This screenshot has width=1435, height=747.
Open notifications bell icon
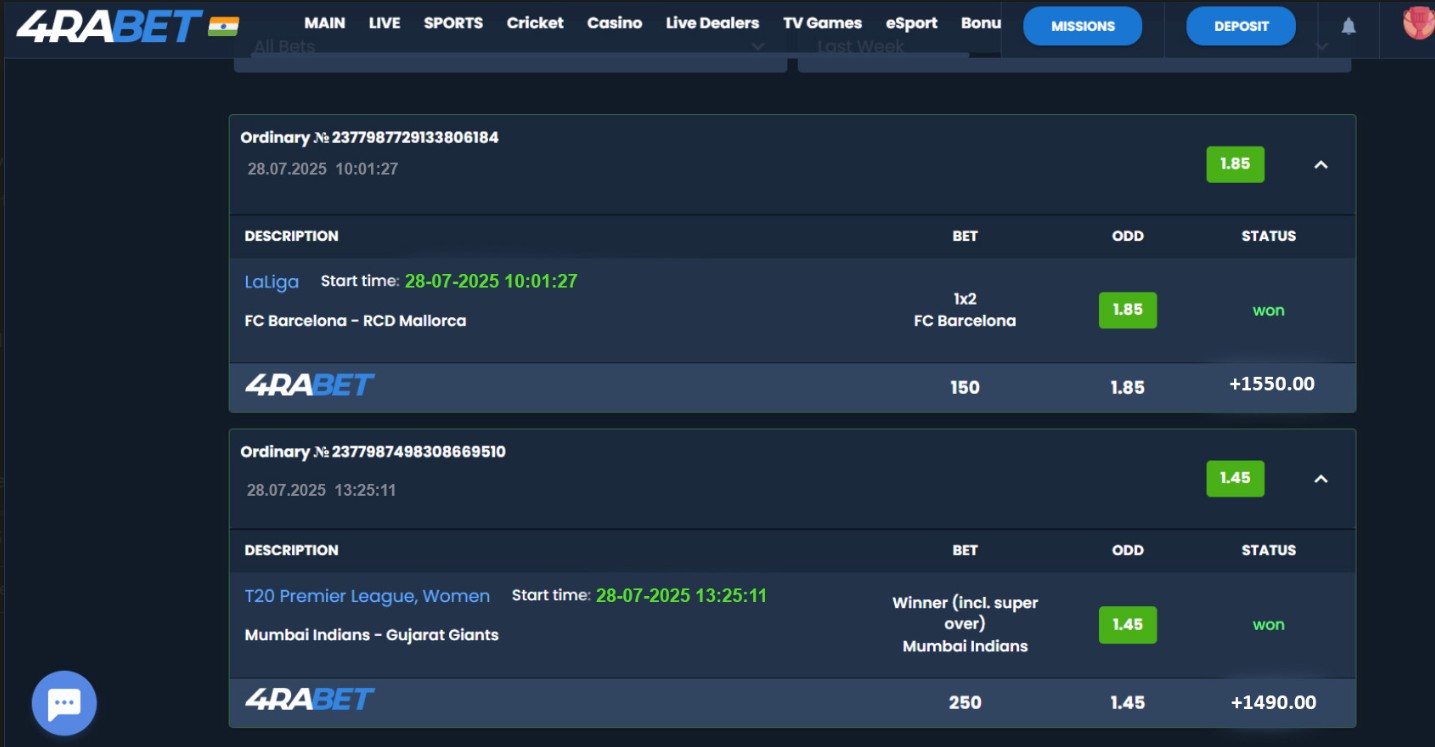pos(1348,26)
